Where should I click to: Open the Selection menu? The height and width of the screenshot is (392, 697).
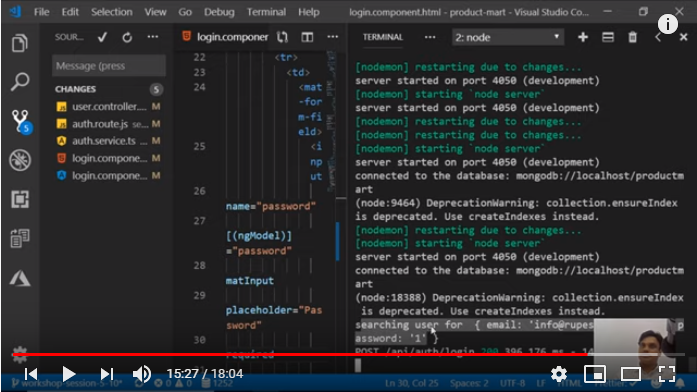pyautogui.click(x=112, y=12)
